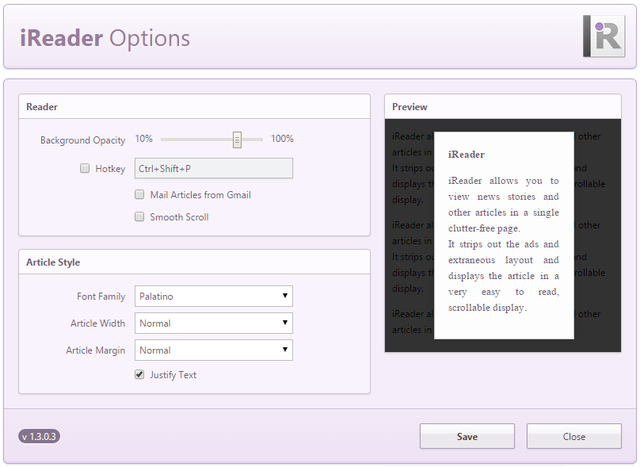Screen dimensions: 640x467
Task: Click the iReader logo icon
Action: point(603,36)
